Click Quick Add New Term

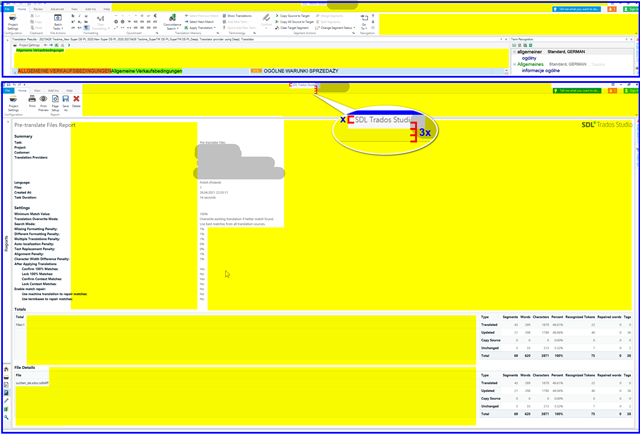(239, 28)
